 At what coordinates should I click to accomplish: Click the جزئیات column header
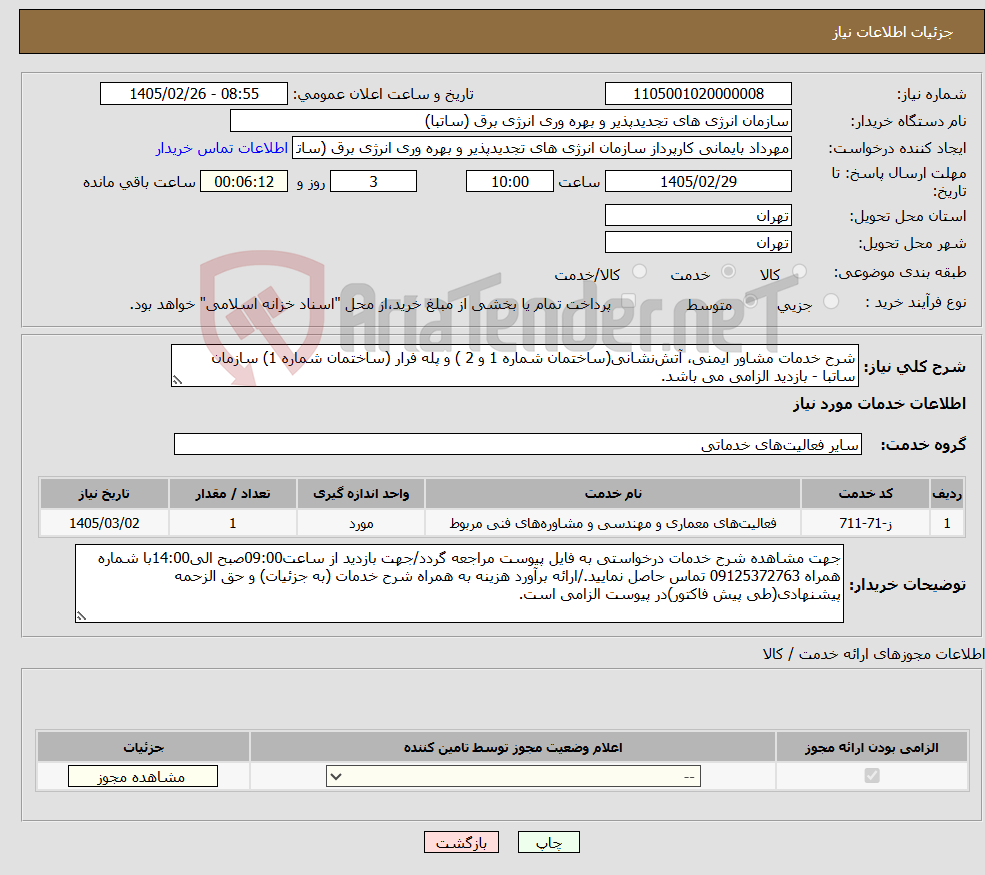click(x=143, y=747)
